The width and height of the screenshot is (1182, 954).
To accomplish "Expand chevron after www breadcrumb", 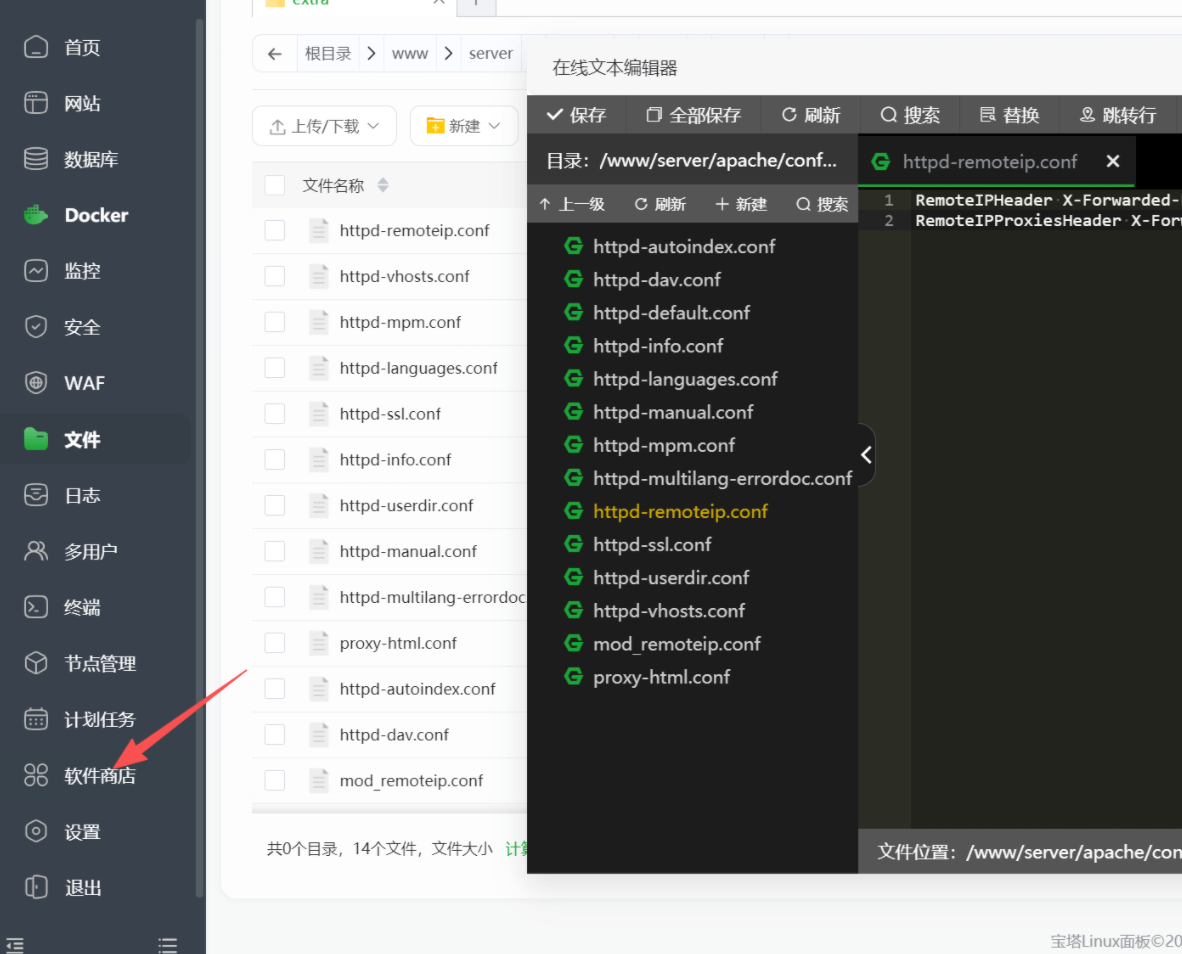I will [449, 54].
